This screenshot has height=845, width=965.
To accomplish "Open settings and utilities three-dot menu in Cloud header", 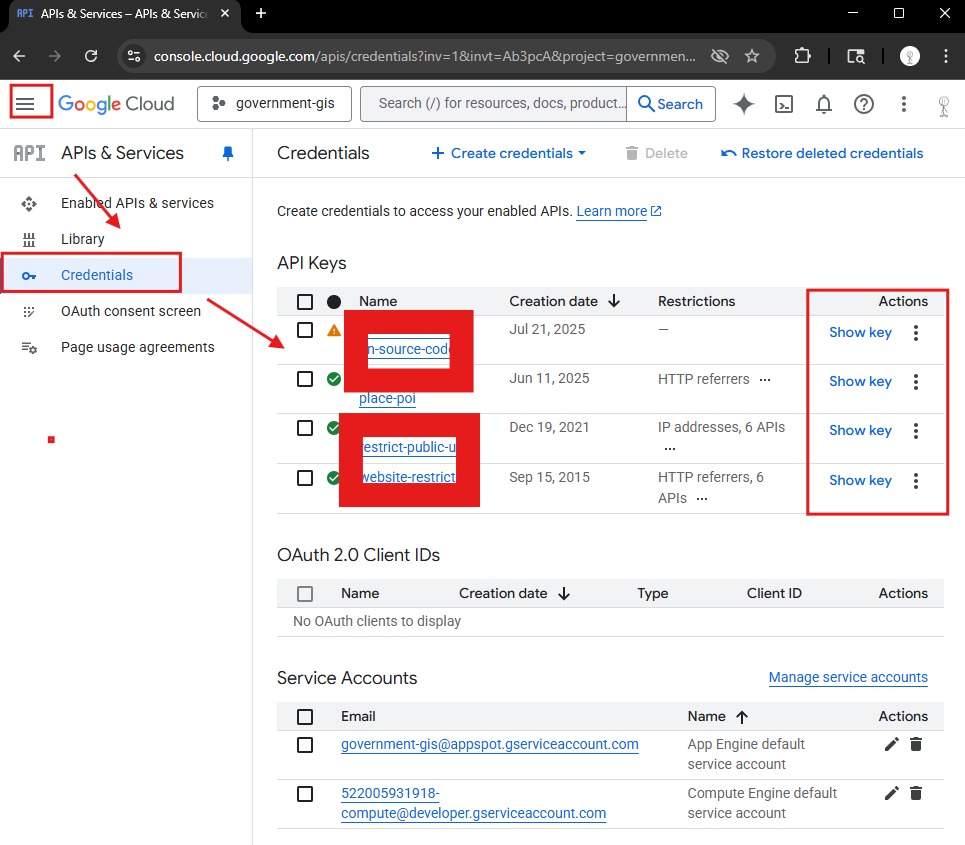I will coord(903,104).
